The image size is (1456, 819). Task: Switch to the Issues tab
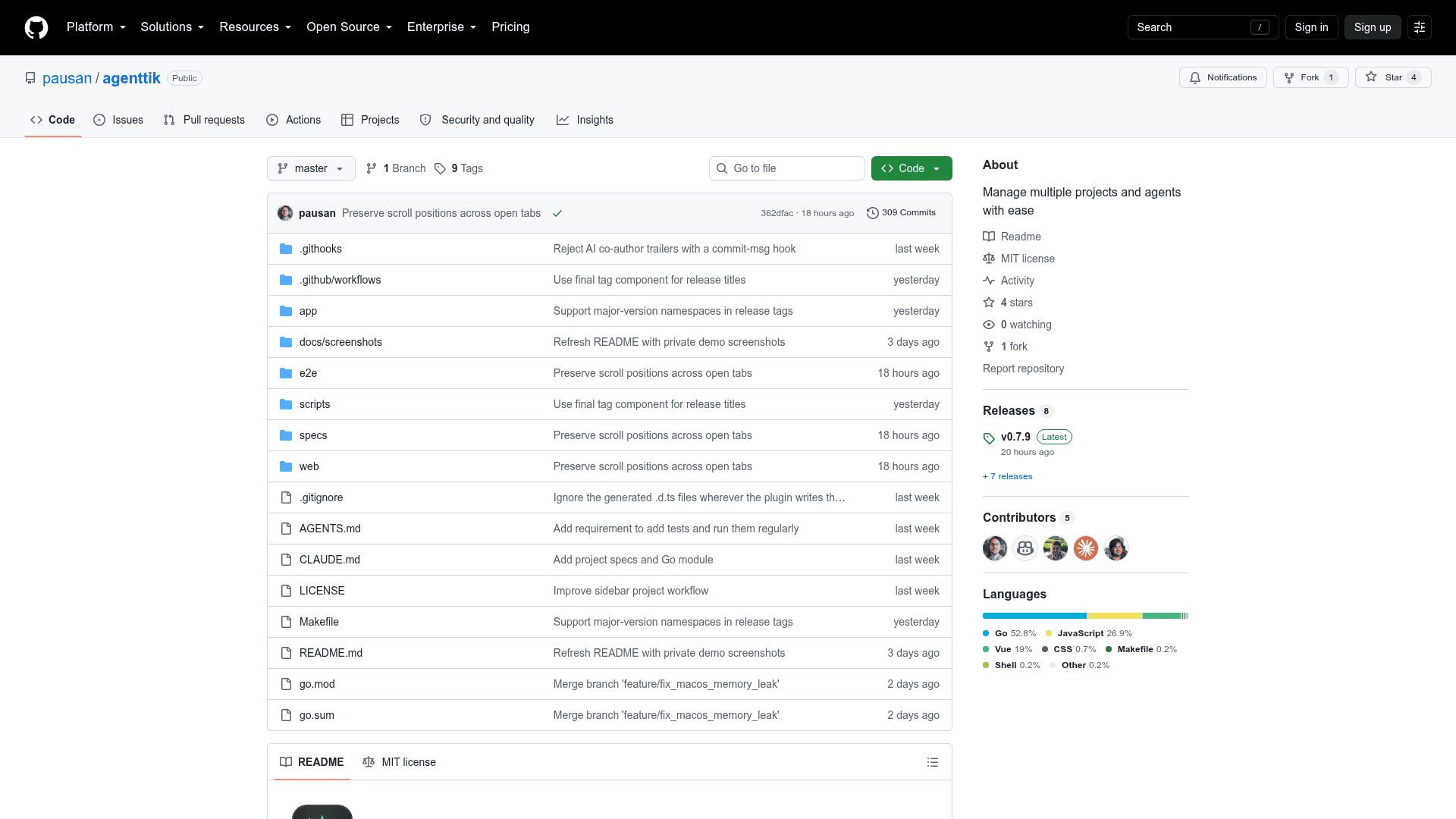pyautogui.click(x=118, y=120)
